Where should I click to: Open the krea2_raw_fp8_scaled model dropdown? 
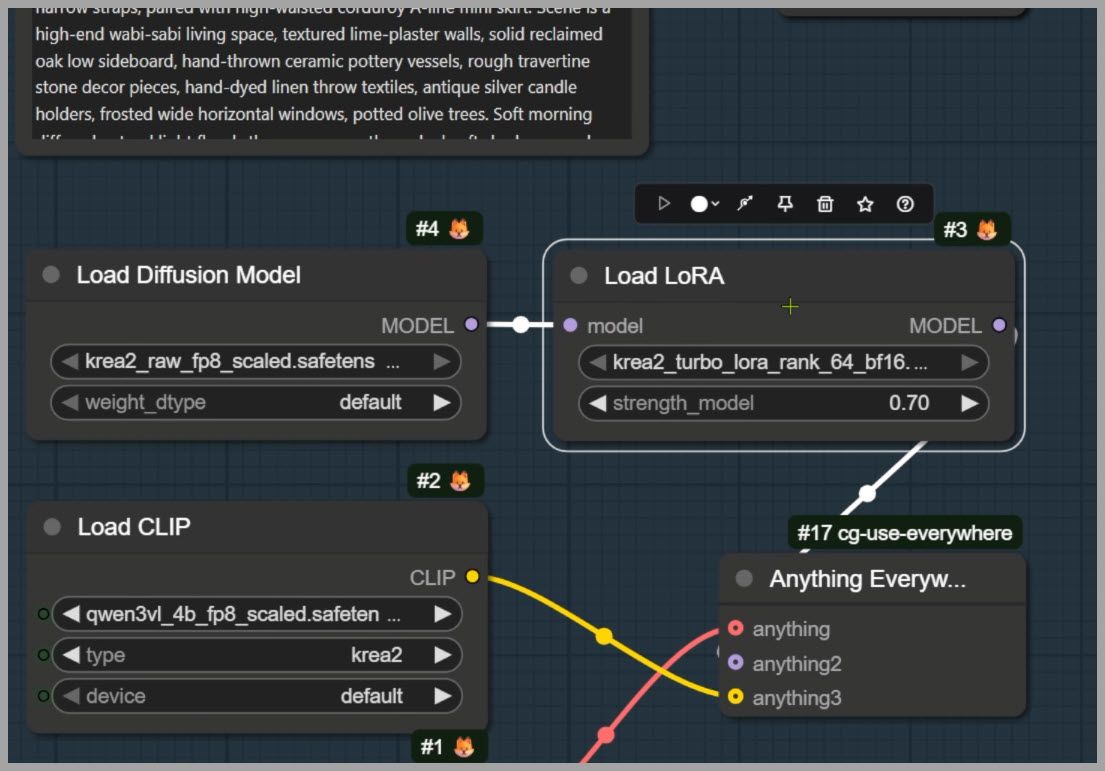[255, 362]
